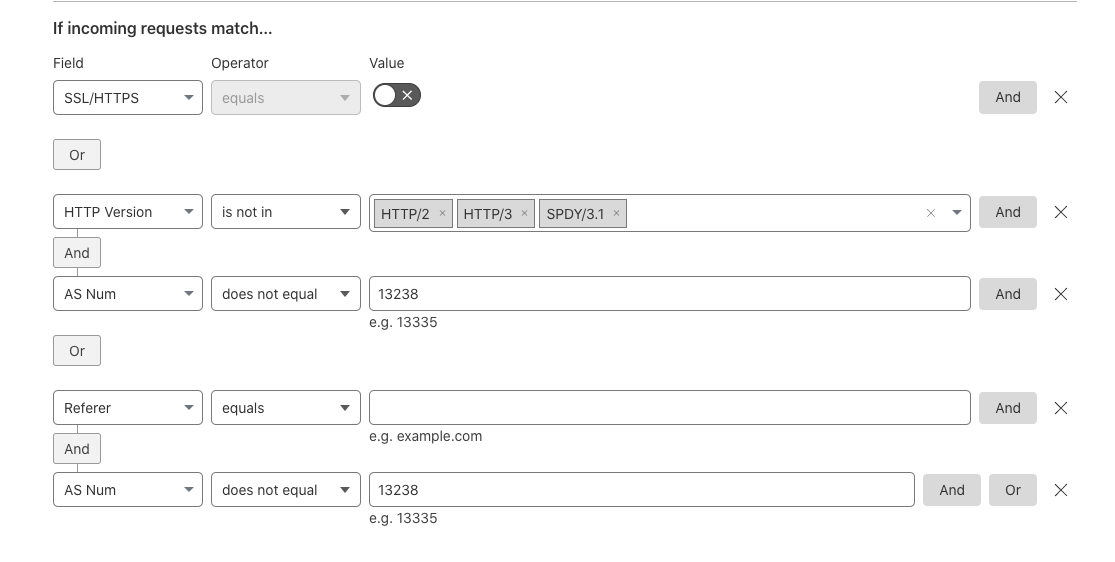
Task: Click the And button on the Referer row
Action: pyautogui.click(x=1008, y=408)
